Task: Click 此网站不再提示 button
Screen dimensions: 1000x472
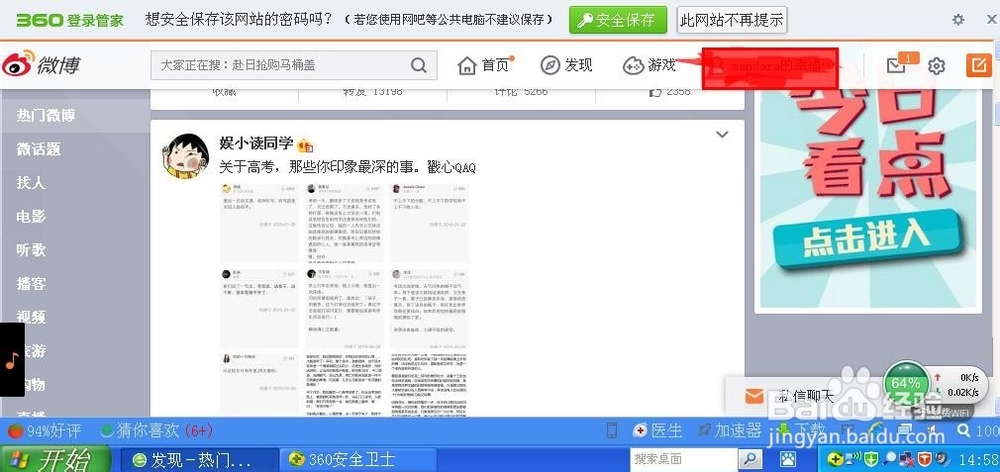Action: tap(732, 20)
